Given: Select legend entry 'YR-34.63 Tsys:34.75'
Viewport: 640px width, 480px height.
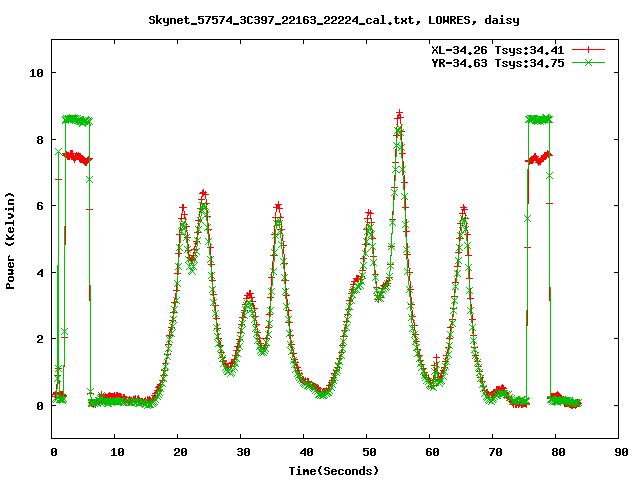Looking at the screenshot, I should tap(498, 63).
